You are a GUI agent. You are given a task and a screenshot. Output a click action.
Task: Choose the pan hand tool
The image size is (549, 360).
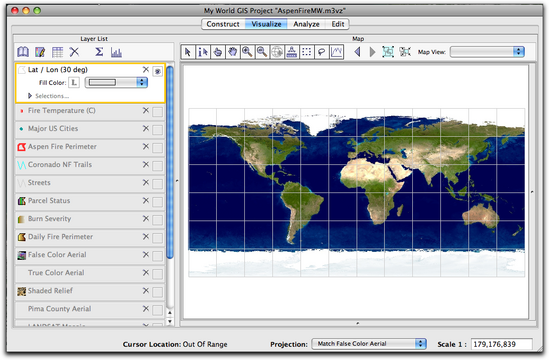tap(232, 52)
